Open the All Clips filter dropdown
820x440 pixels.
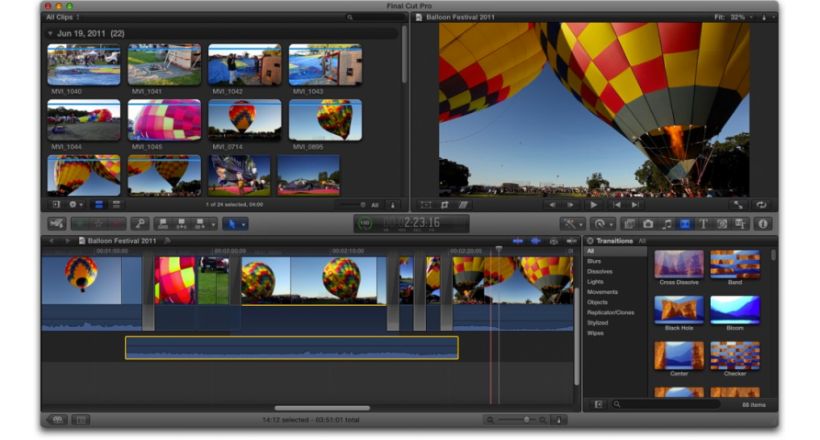point(62,17)
